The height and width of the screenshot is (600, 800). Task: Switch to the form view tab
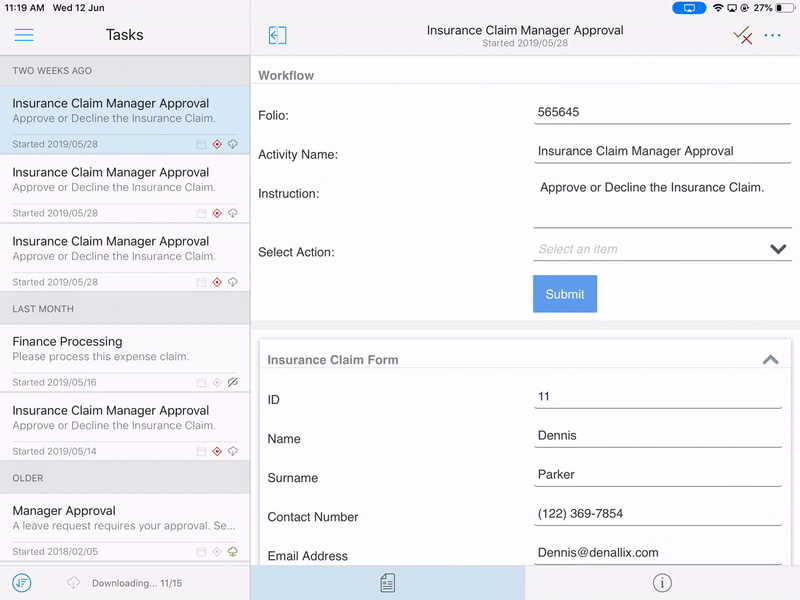tap(387, 583)
